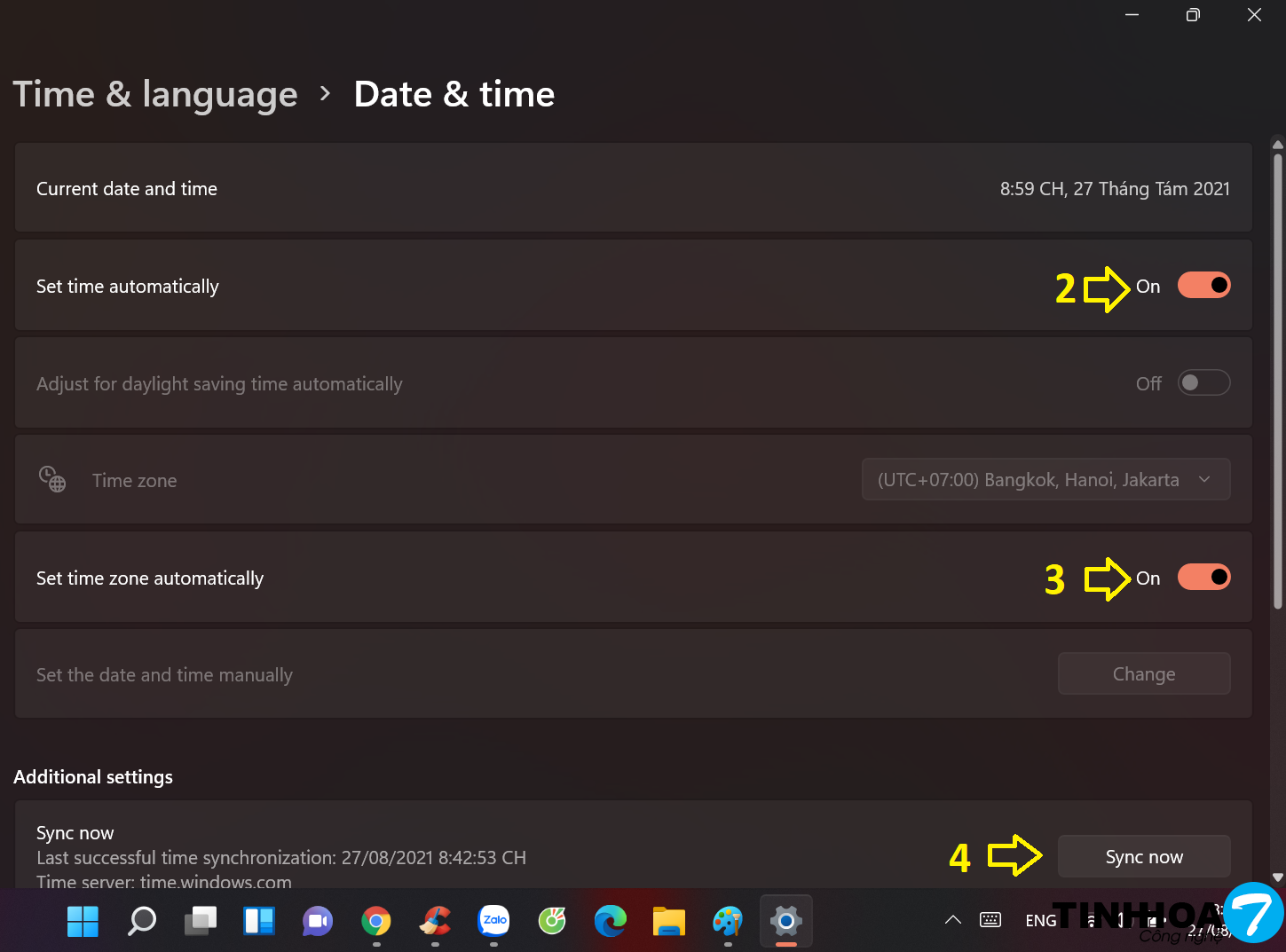
Task: Open File Explorer from the taskbar
Action: click(x=669, y=921)
